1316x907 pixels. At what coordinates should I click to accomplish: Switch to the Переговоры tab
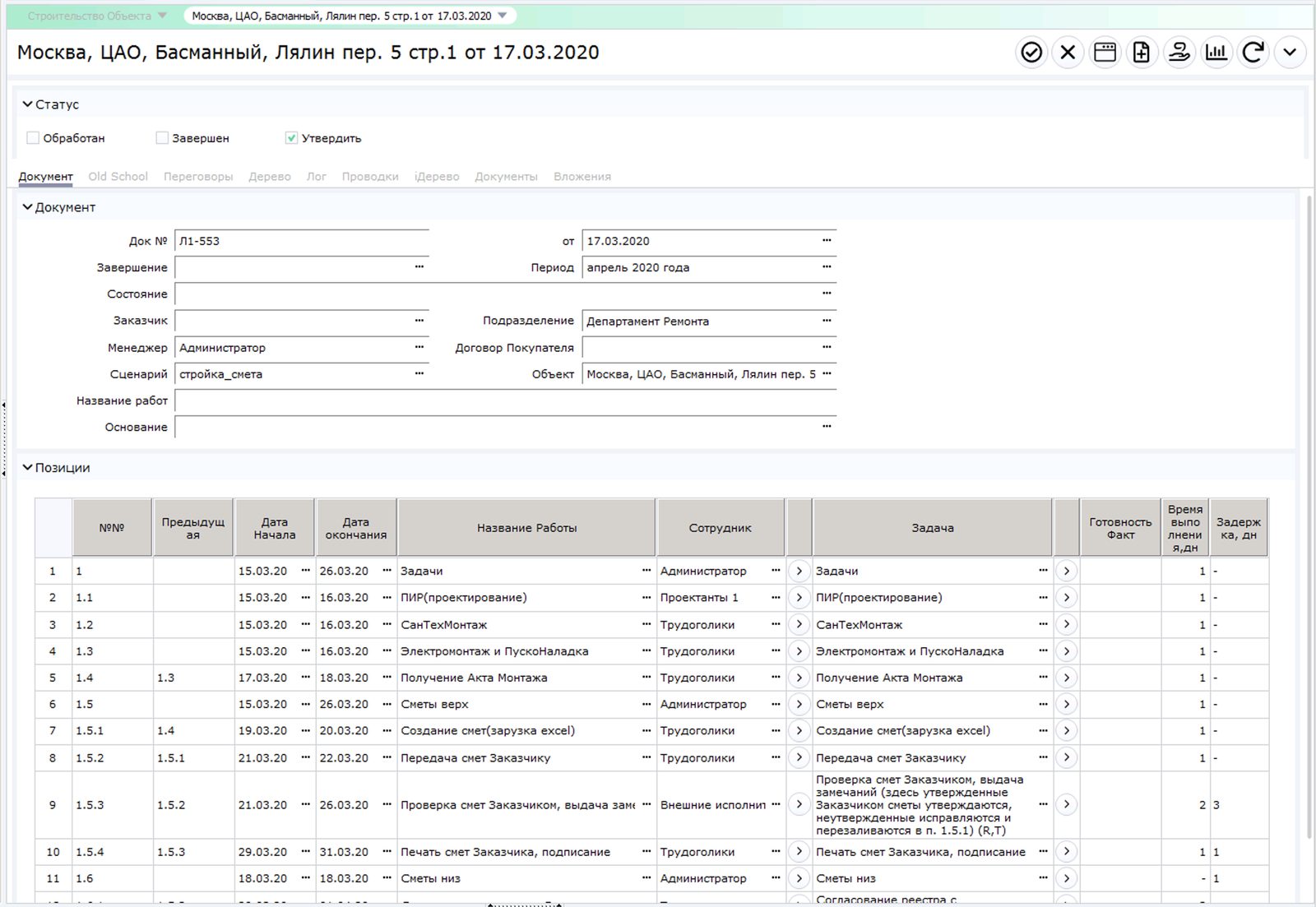click(198, 177)
